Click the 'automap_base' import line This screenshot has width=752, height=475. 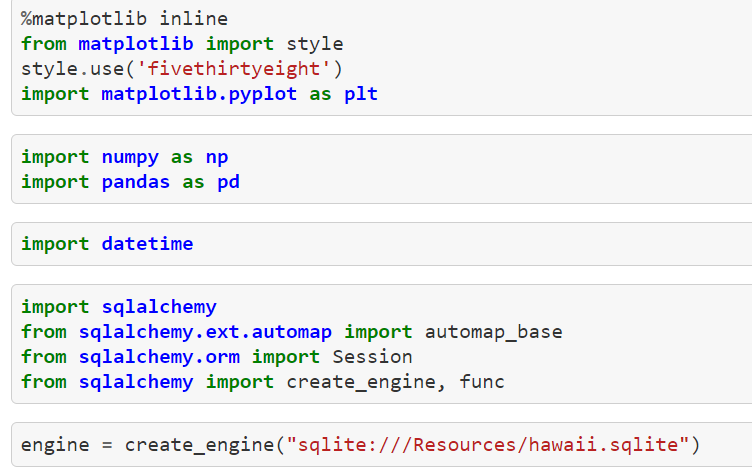point(292,332)
